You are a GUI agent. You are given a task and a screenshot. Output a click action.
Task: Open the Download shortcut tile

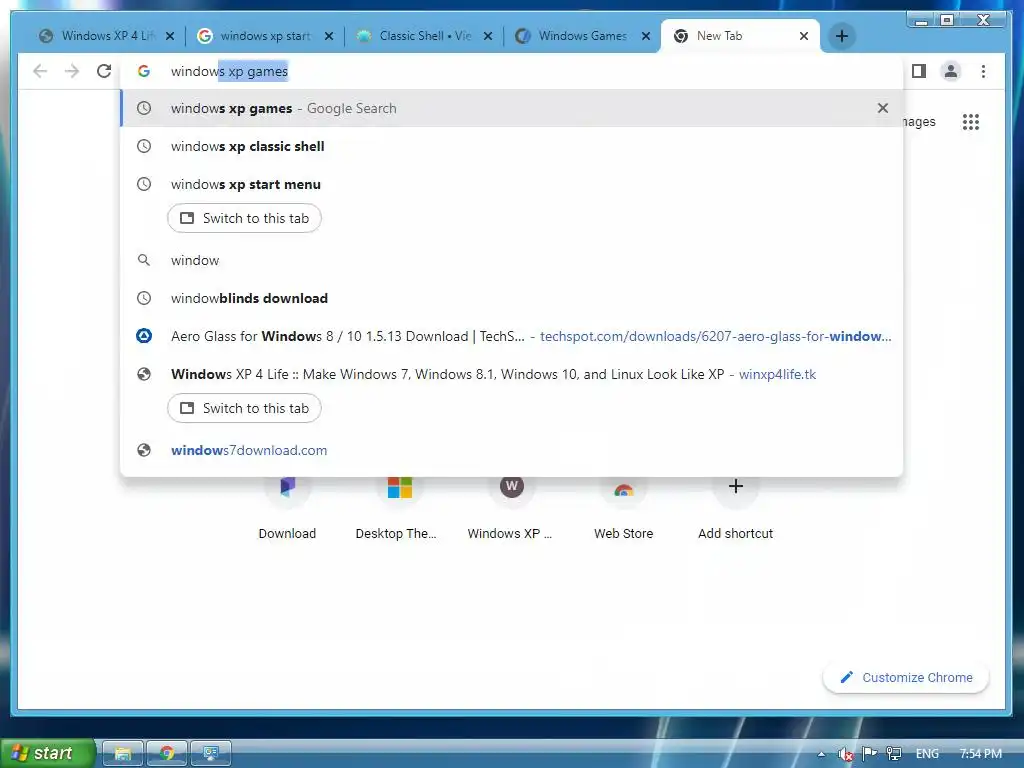tap(287, 509)
